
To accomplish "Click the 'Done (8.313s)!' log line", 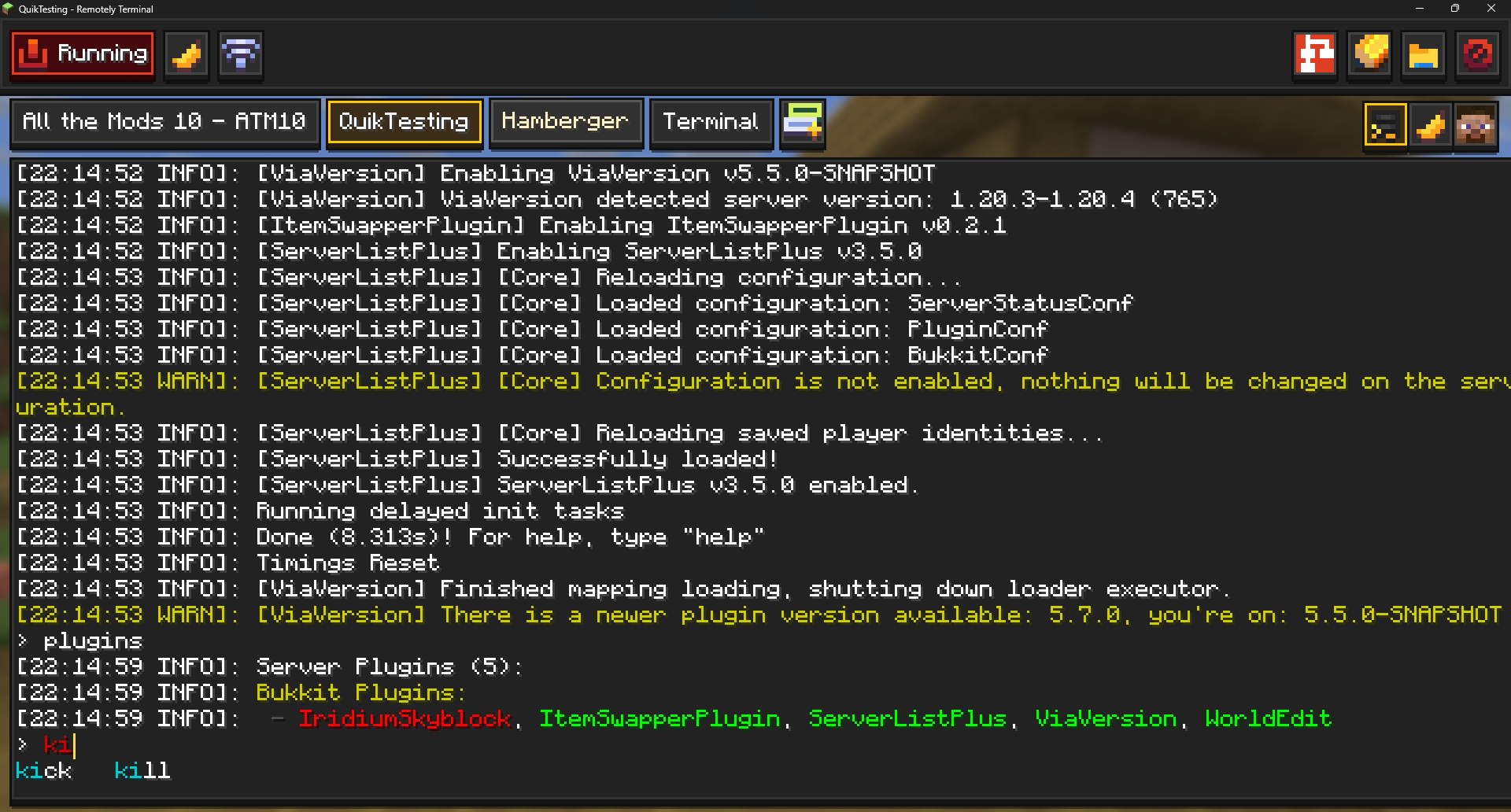I will point(390,537).
